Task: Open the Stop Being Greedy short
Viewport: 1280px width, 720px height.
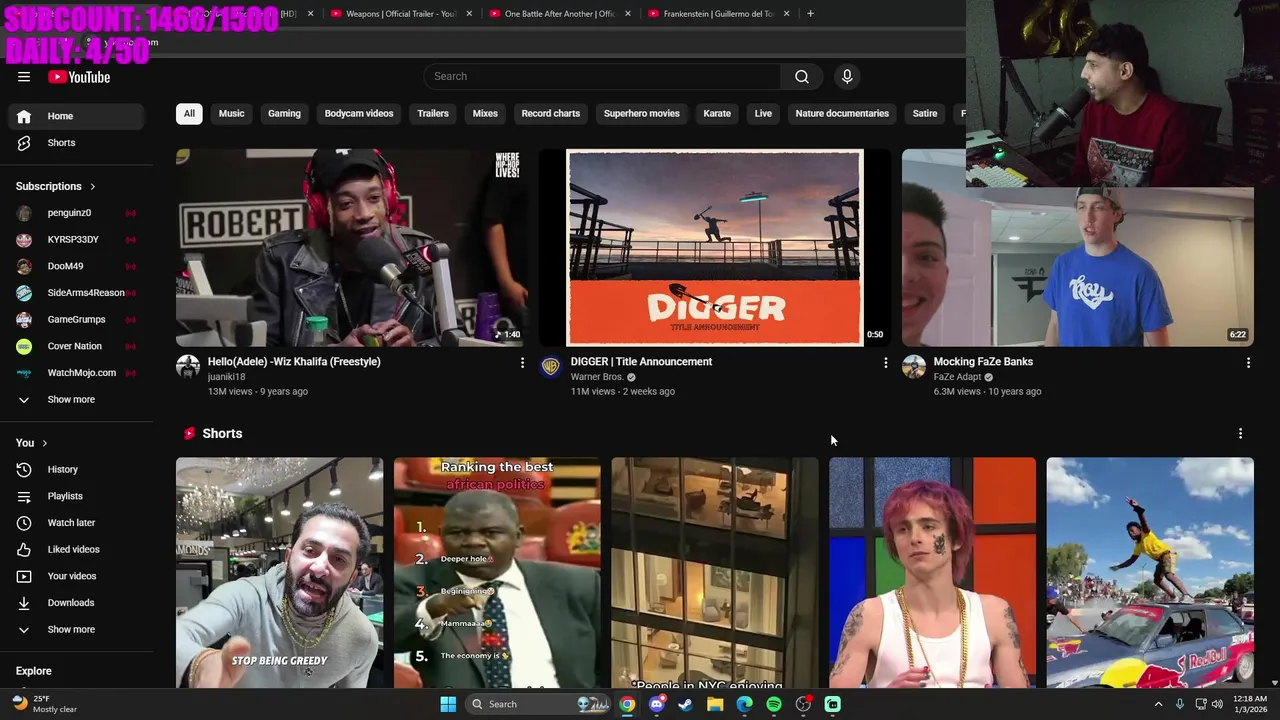Action: 279,573
